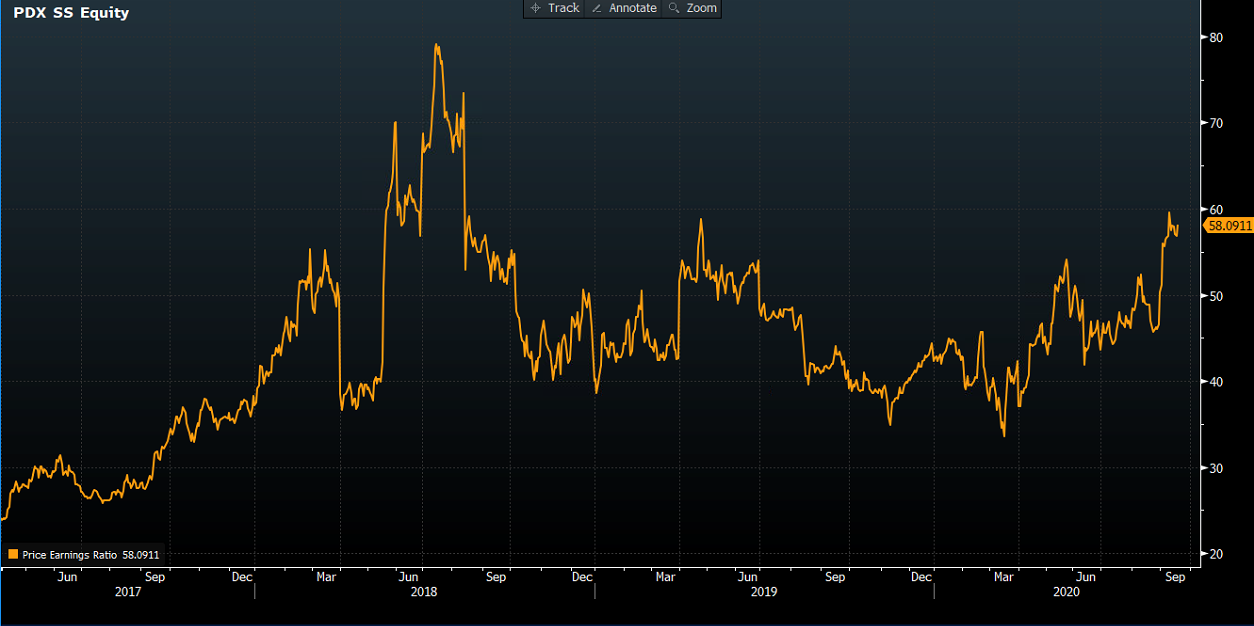Select the 50 tick on y-axis
Screen dimensions: 1254x626
coord(1216,296)
